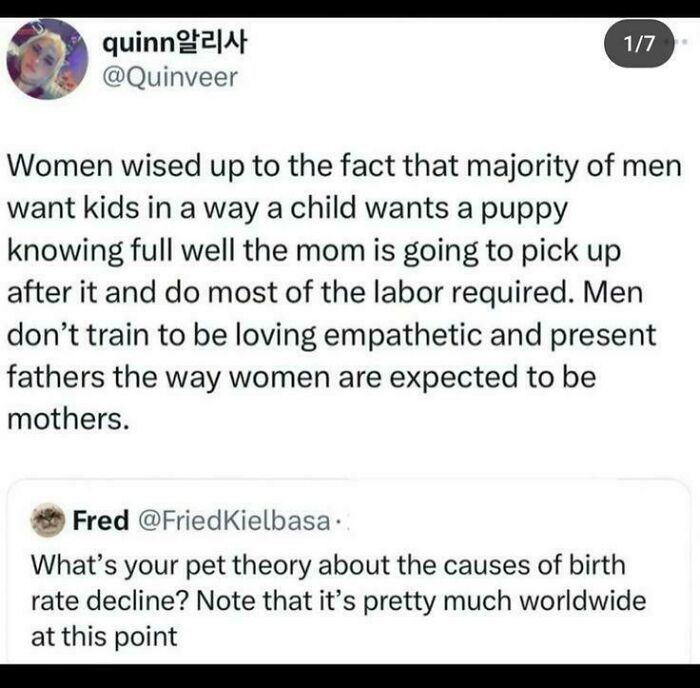Visit the @Quinveer handle
Image resolution: width=700 pixels, height=688 pixels.
(170, 76)
